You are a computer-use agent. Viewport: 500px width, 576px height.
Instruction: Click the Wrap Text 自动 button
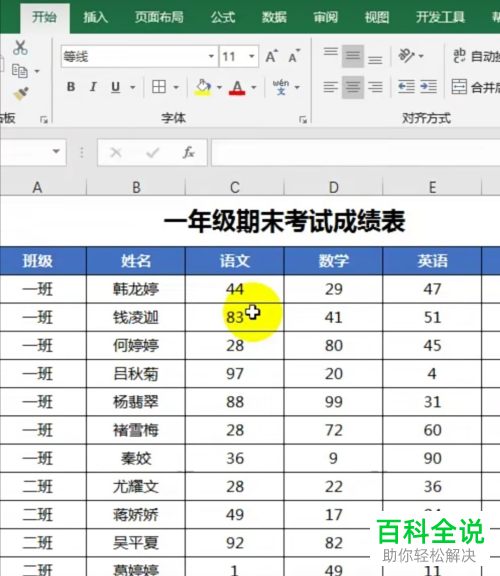(x=475, y=56)
